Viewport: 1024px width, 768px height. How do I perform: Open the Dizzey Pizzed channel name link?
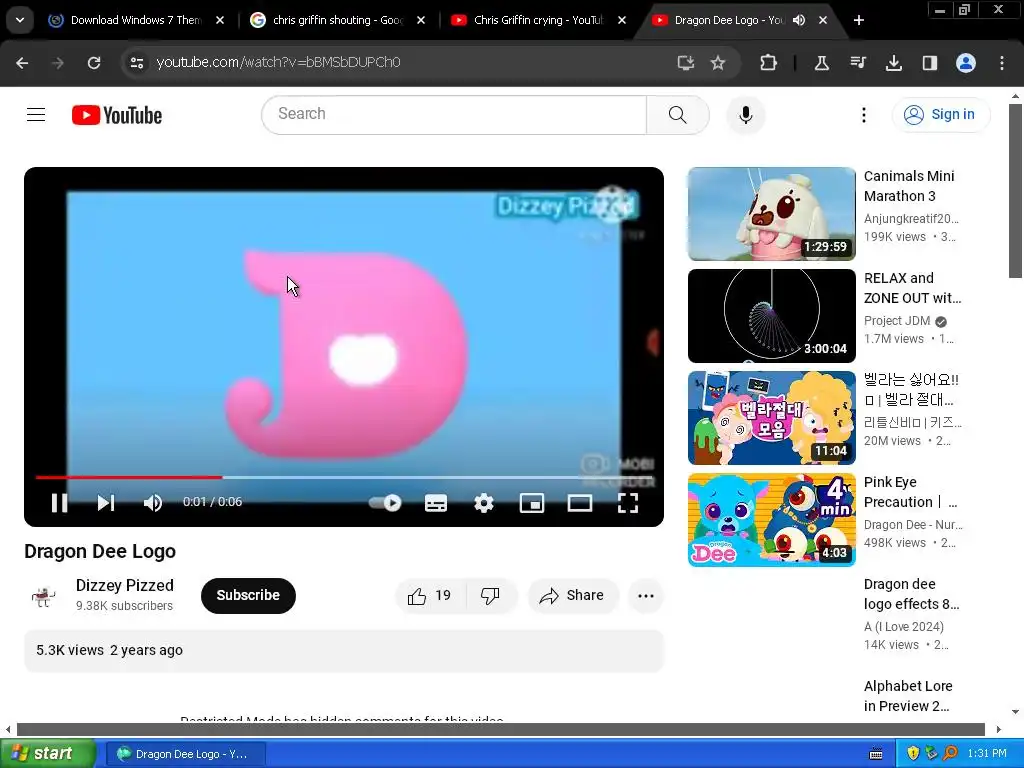click(125, 585)
